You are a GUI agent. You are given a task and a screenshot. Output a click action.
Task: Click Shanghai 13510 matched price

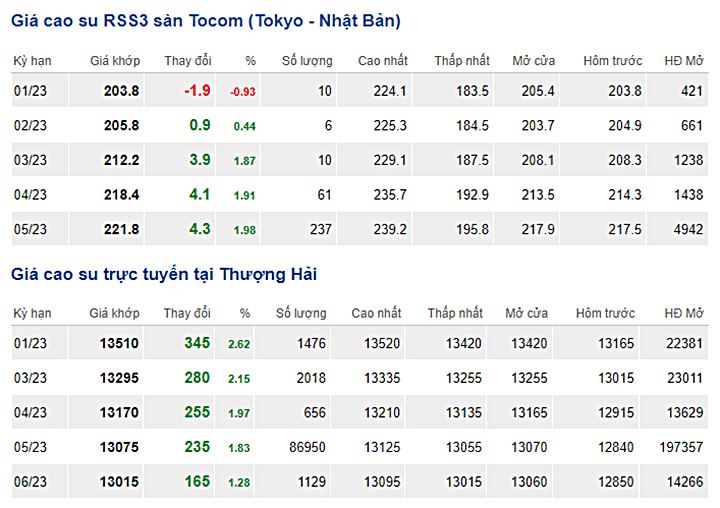pyautogui.click(x=119, y=344)
